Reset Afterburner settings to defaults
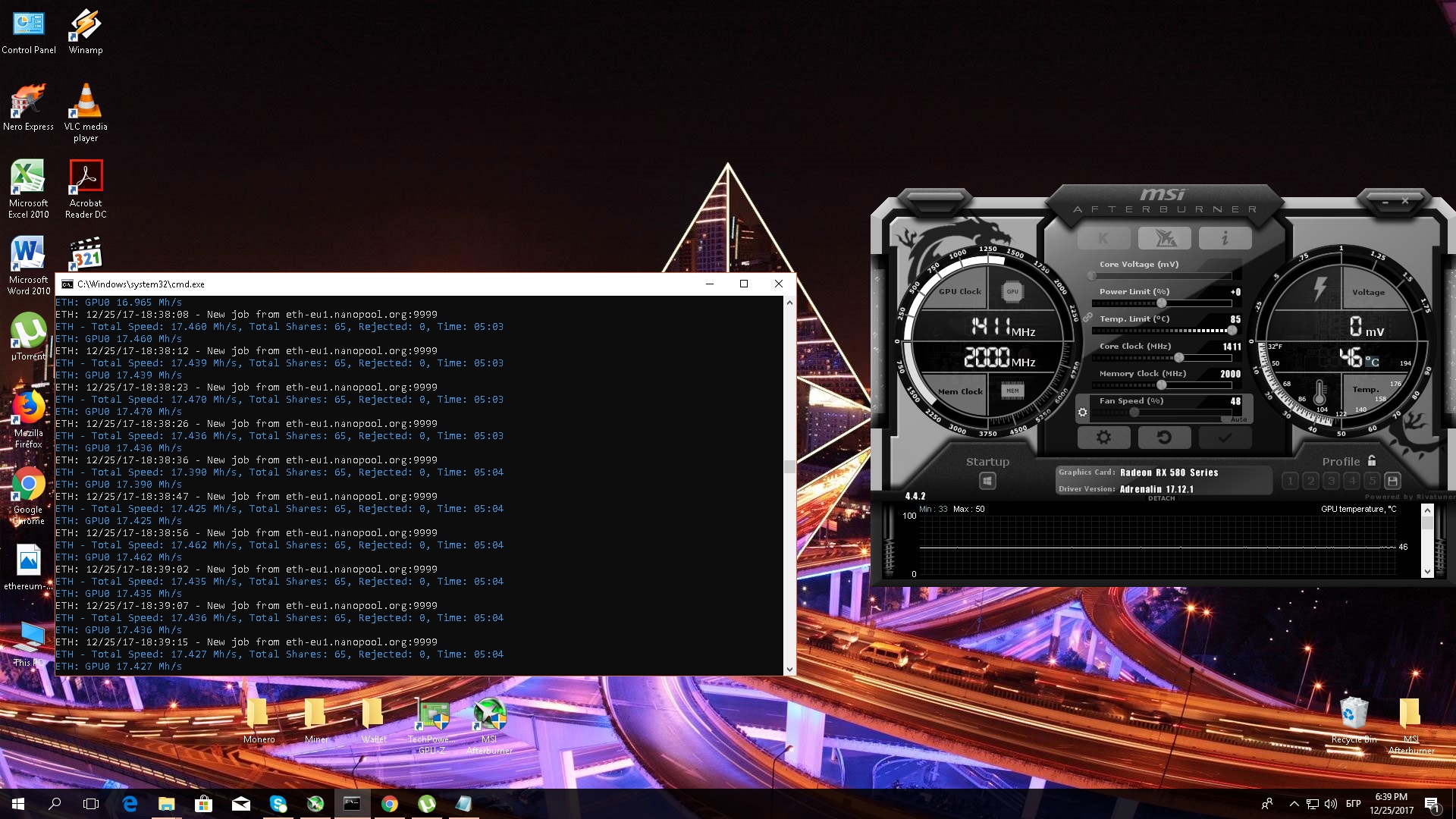 pyautogui.click(x=1164, y=438)
